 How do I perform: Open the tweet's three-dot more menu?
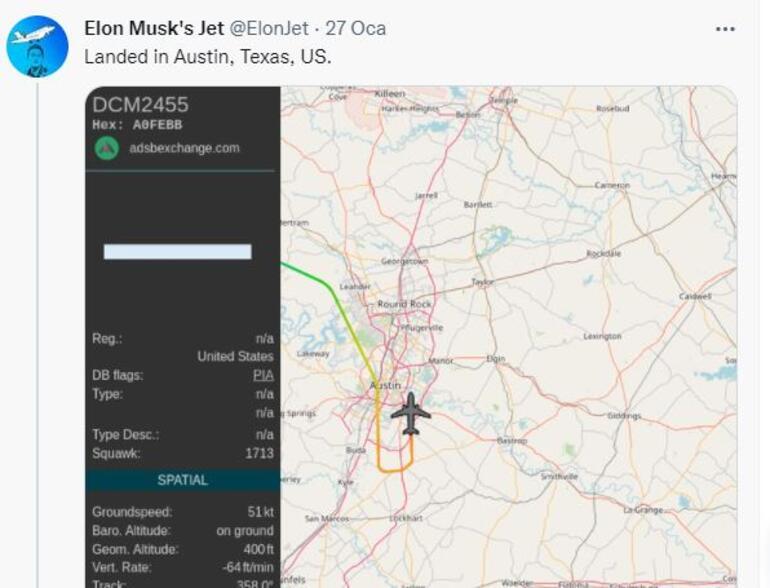[x=725, y=29]
